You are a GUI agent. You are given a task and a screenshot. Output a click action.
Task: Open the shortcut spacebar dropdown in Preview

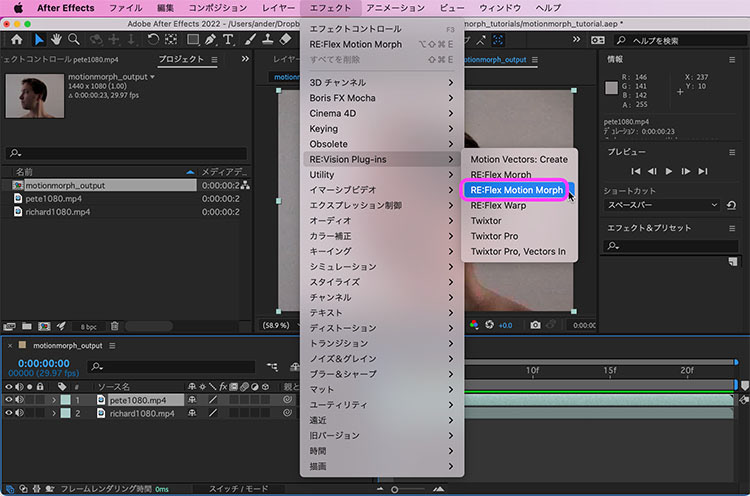tap(662, 205)
